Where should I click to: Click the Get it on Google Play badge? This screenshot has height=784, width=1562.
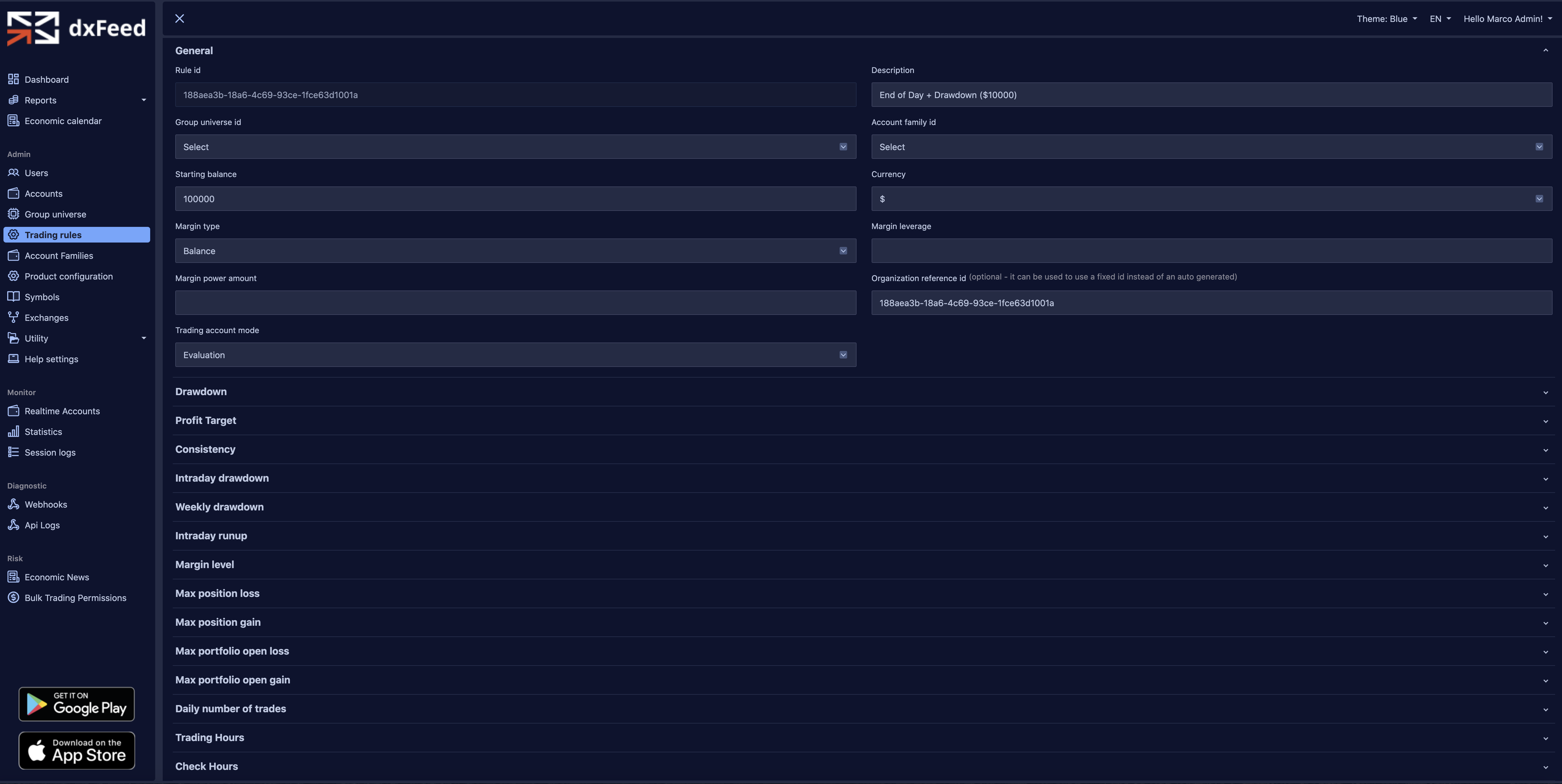click(x=77, y=704)
